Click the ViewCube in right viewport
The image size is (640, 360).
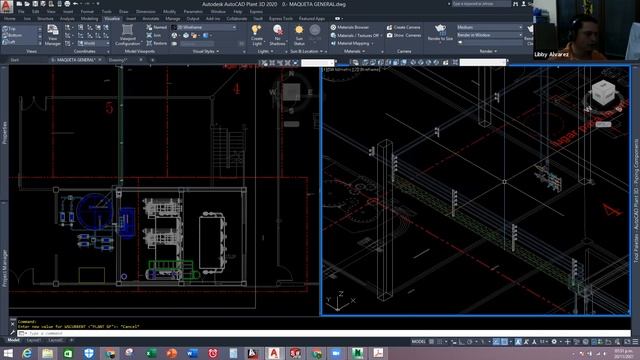click(603, 92)
